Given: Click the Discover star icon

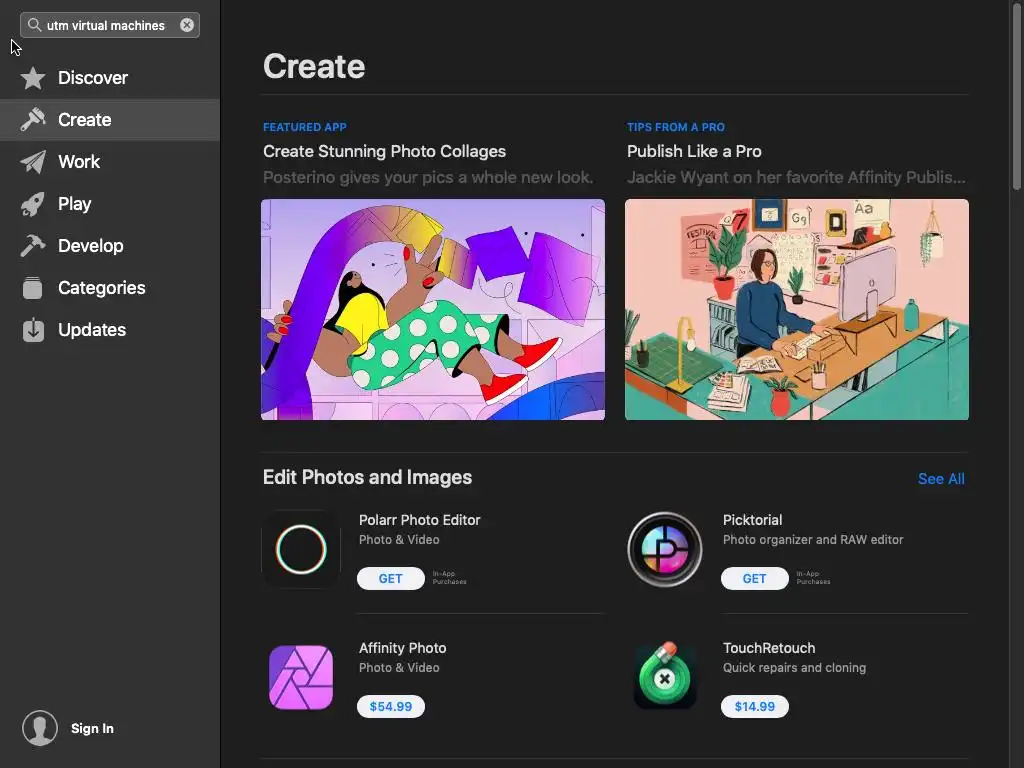Looking at the screenshot, I should (x=33, y=78).
